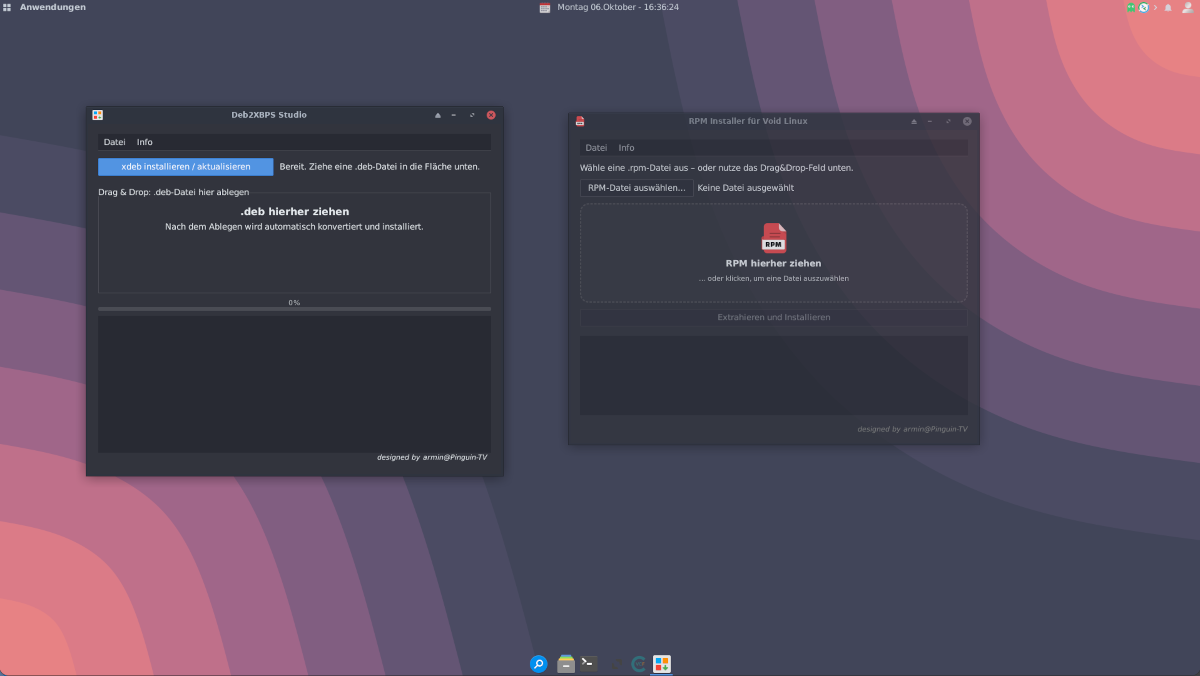Image resolution: width=1200 pixels, height=676 pixels.
Task: Open the Anwendungen applications menu
Action: pos(45,7)
